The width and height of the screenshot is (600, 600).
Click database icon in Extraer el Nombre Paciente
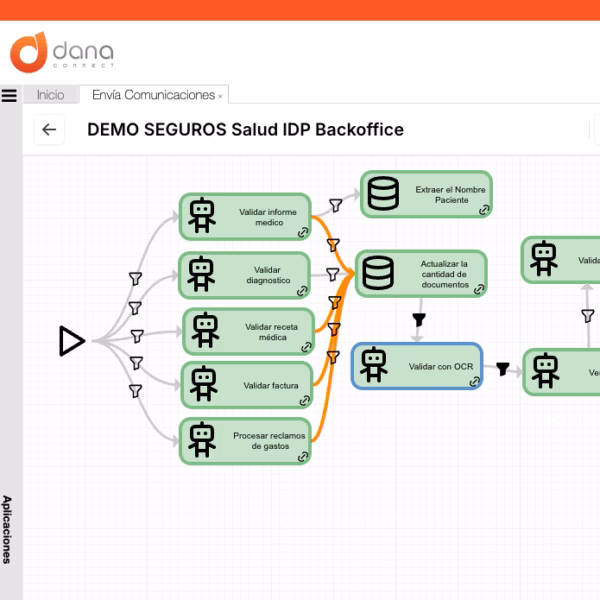point(383,193)
